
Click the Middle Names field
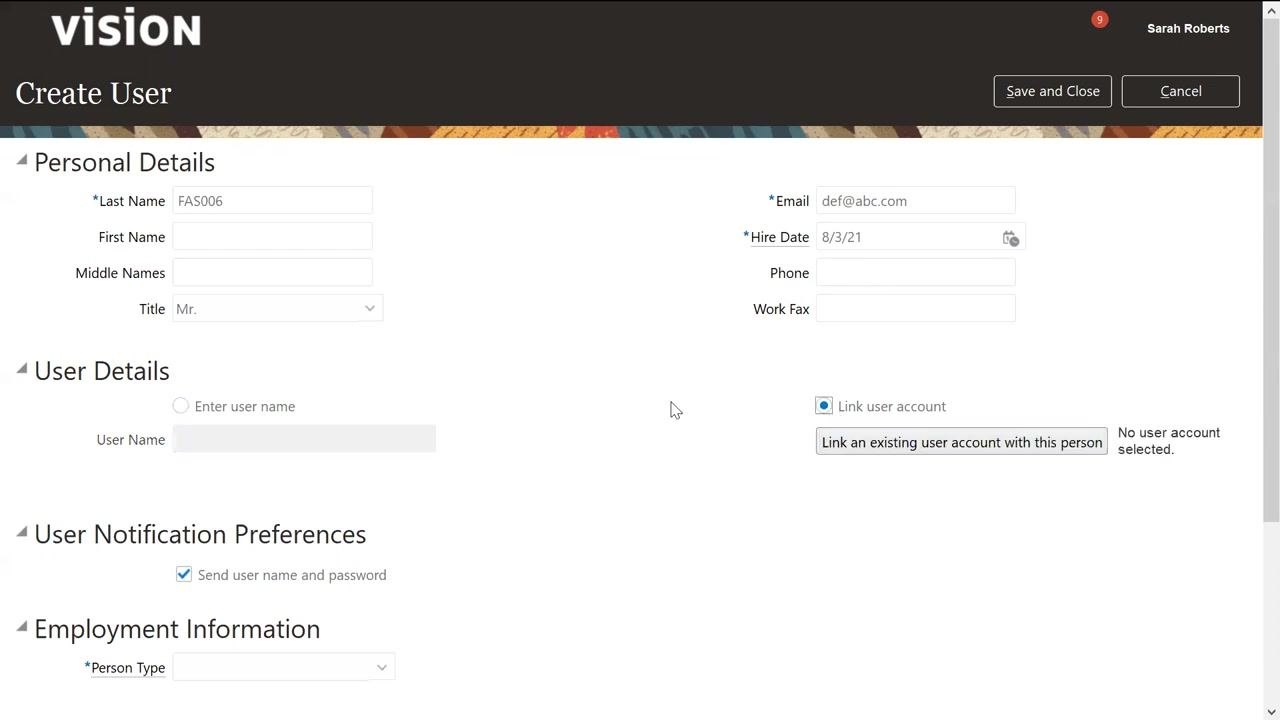point(272,273)
